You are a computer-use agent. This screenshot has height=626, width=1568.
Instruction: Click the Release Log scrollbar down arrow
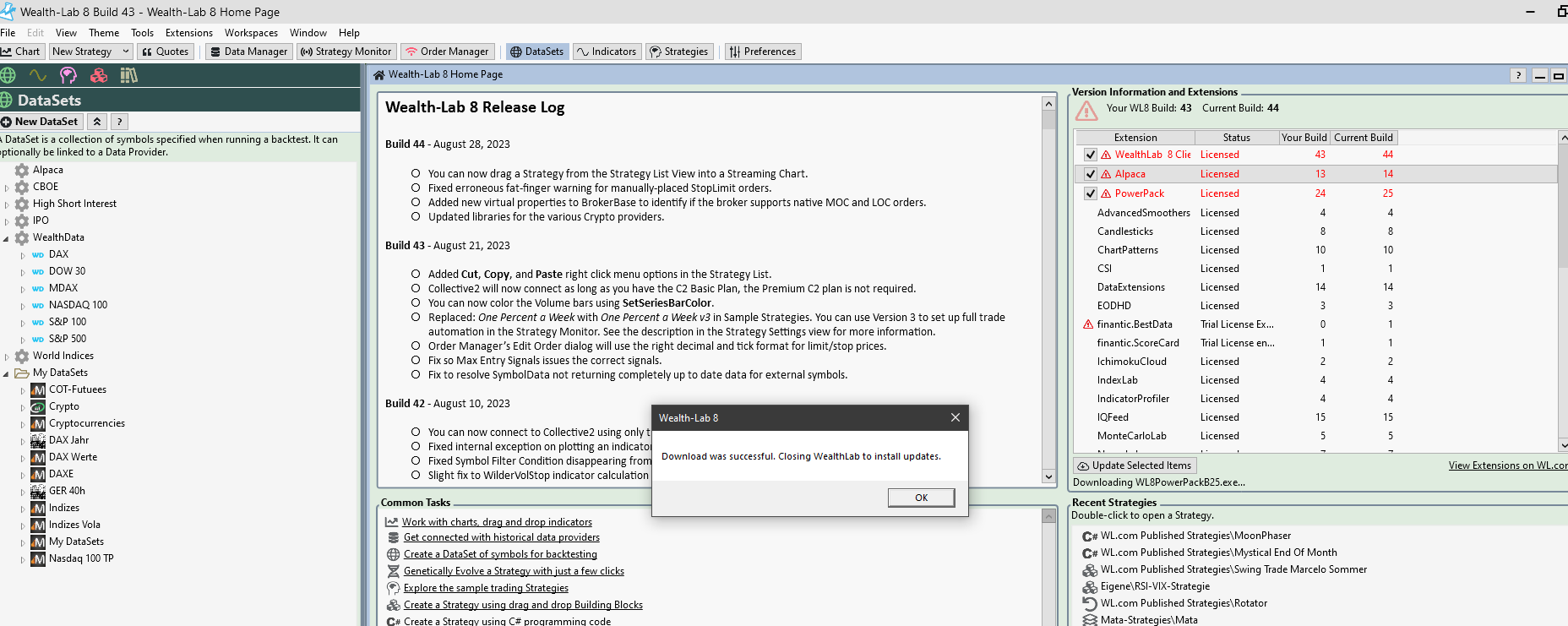[1048, 476]
